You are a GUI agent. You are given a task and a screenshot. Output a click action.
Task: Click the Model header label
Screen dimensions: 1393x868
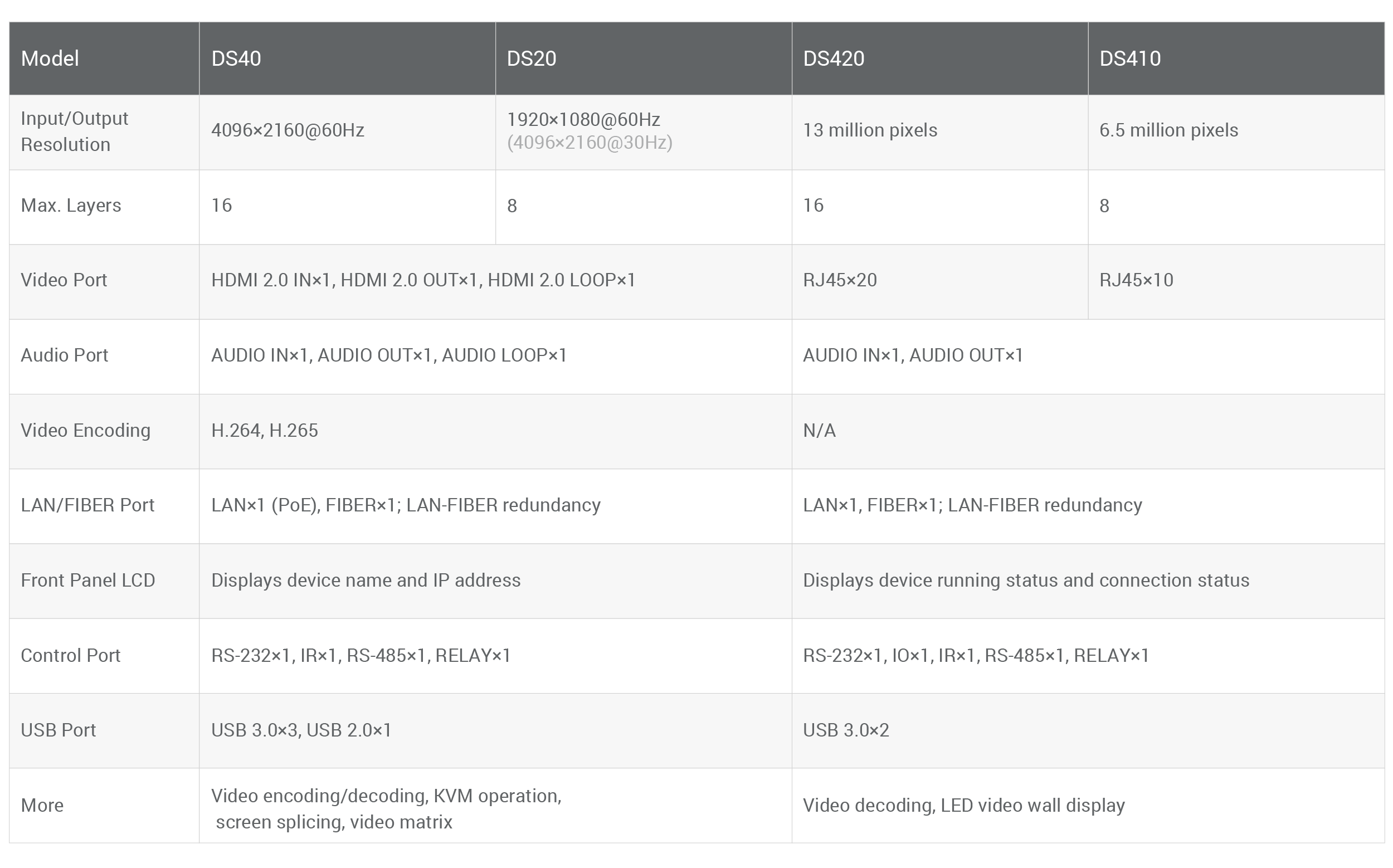tap(50, 58)
